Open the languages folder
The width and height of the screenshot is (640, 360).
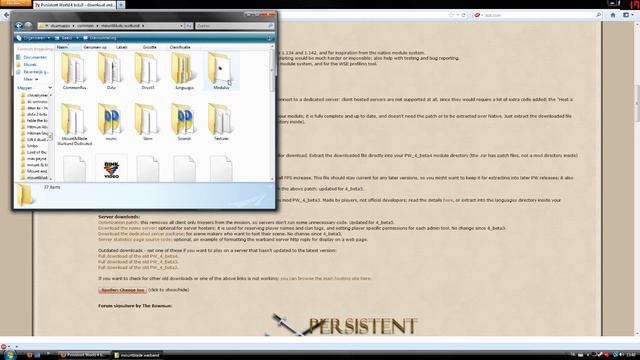click(184, 71)
